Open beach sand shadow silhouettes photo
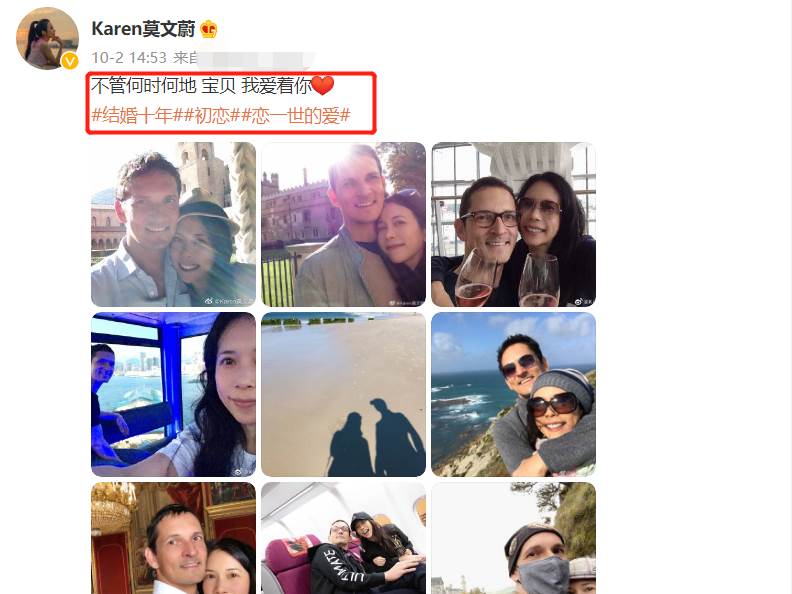 pyautogui.click(x=343, y=394)
